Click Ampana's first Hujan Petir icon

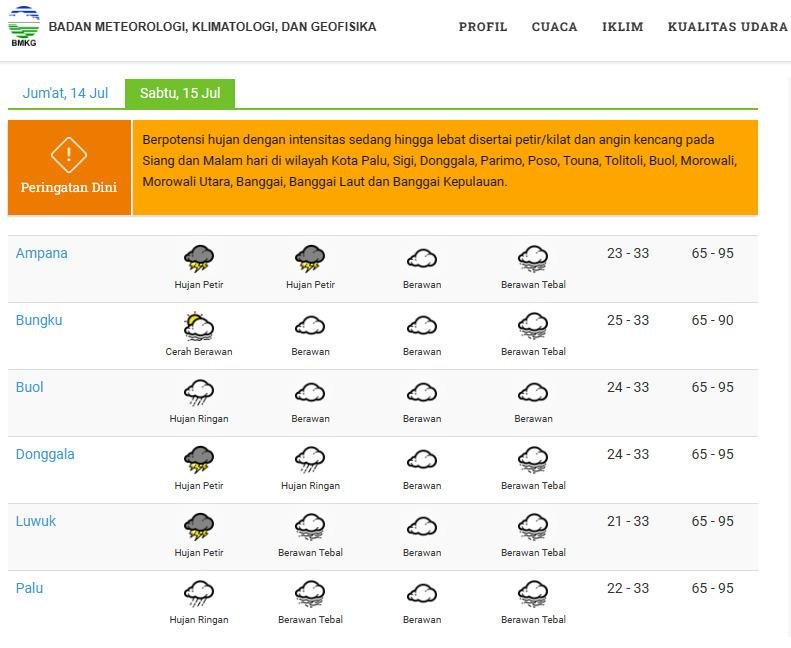199,259
